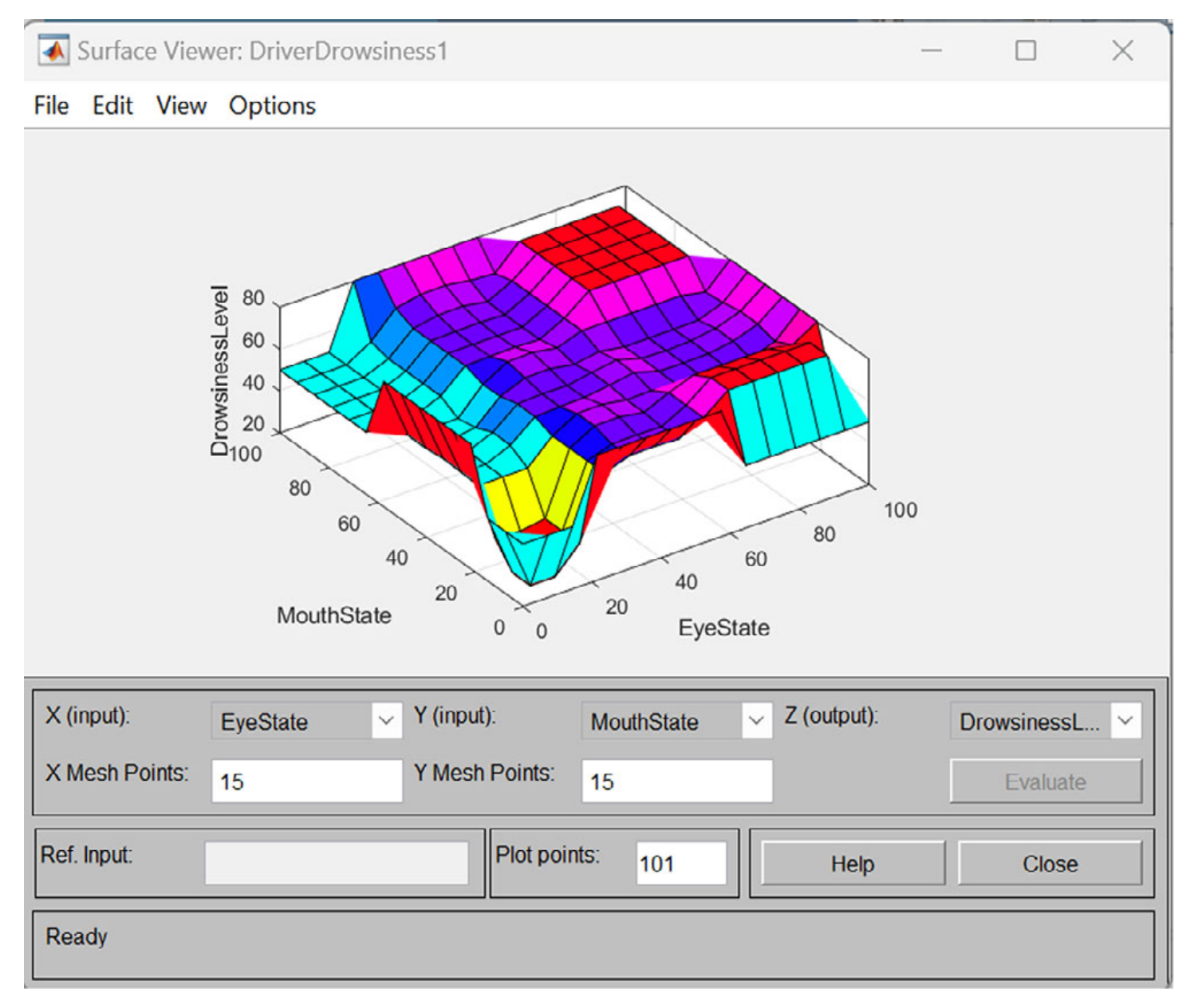
Task: Click the Ready status text
Action: [77, 936]
